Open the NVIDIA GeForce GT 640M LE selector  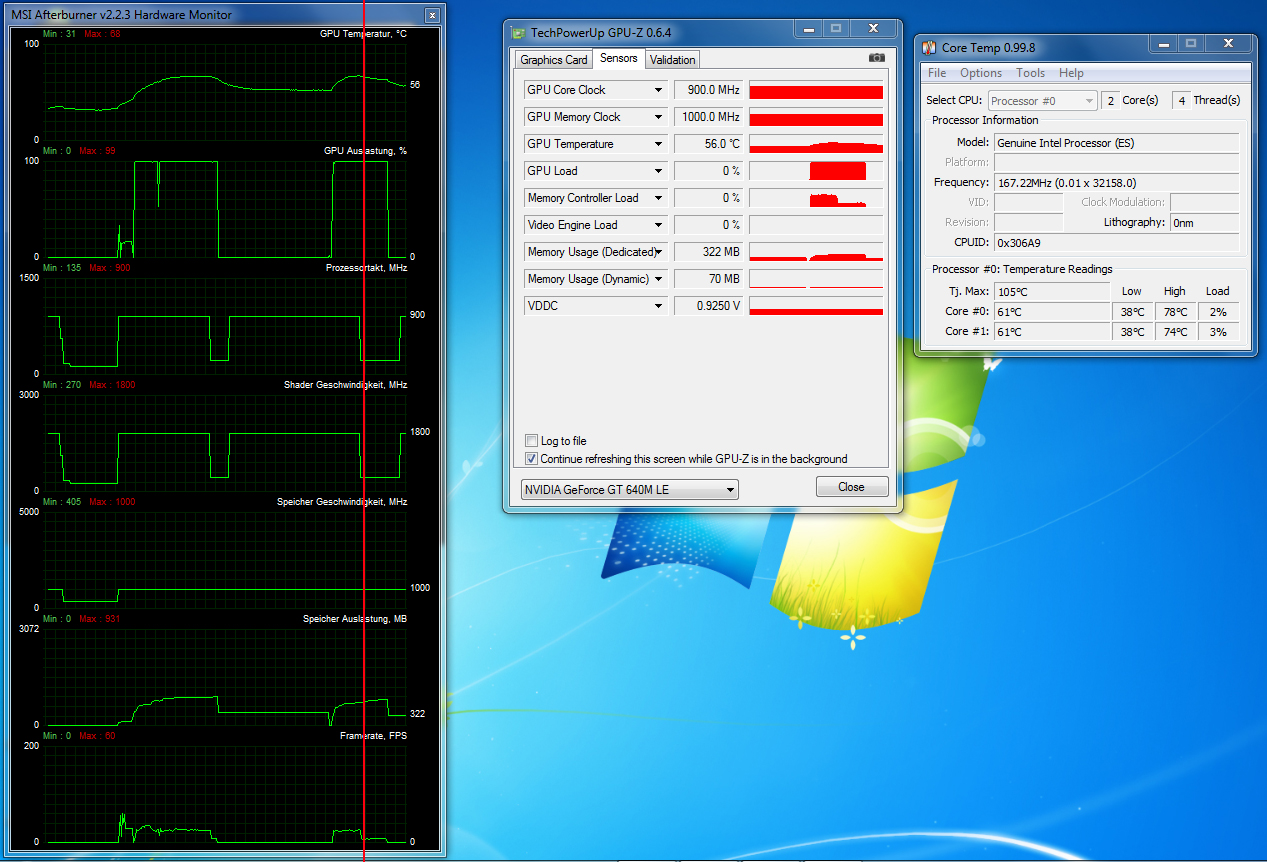click(630, 490)
